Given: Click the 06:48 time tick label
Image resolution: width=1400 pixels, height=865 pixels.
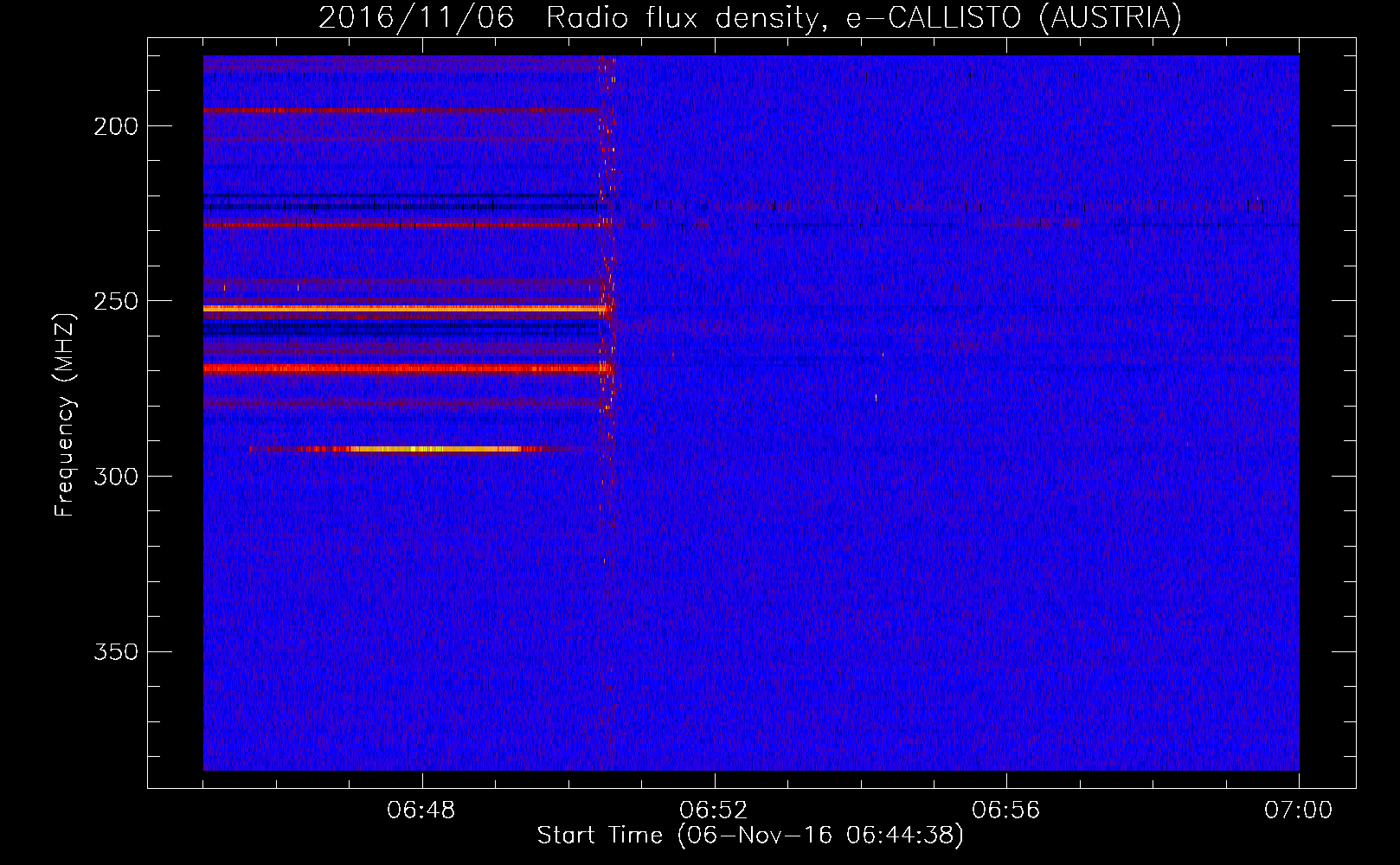Looking at the screenshot, I should 421,811.
